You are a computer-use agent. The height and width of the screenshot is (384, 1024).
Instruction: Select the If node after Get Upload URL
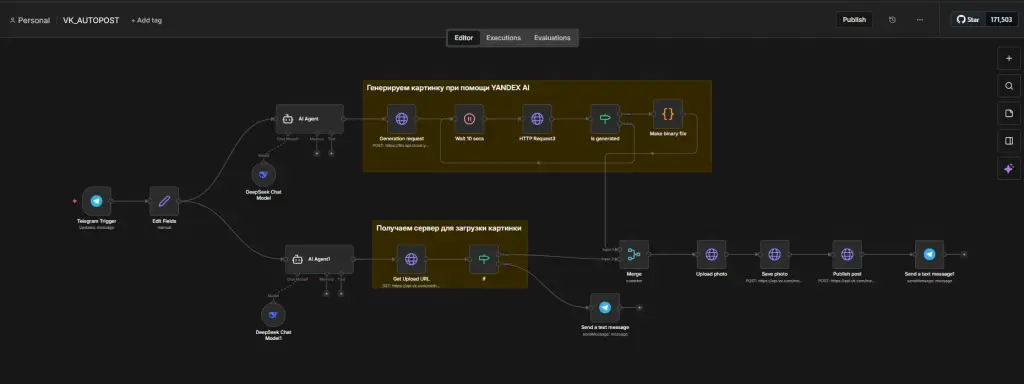click(484, 259)
